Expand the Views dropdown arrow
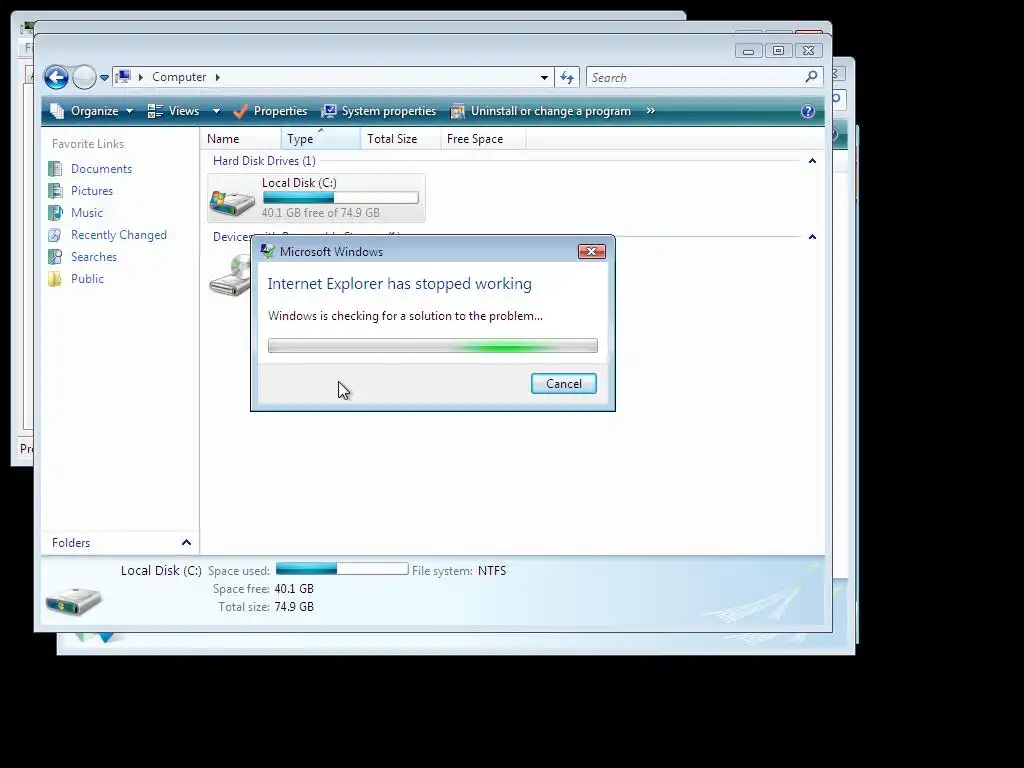 tap(216, 112)
